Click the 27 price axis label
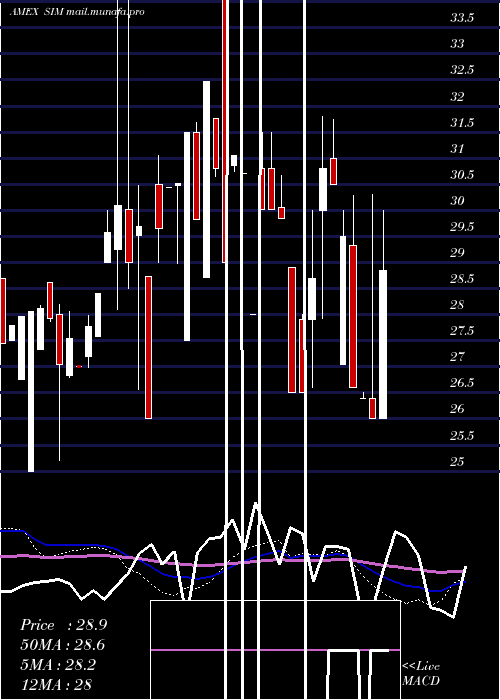 point(457,357)
